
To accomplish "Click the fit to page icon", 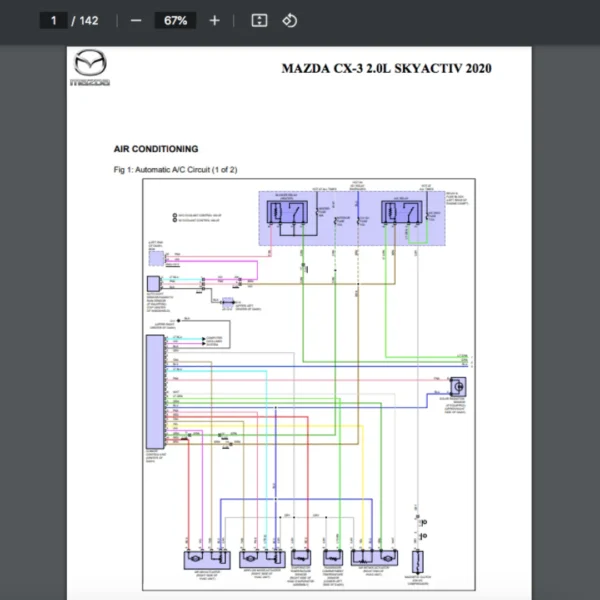I will (259, 20).
